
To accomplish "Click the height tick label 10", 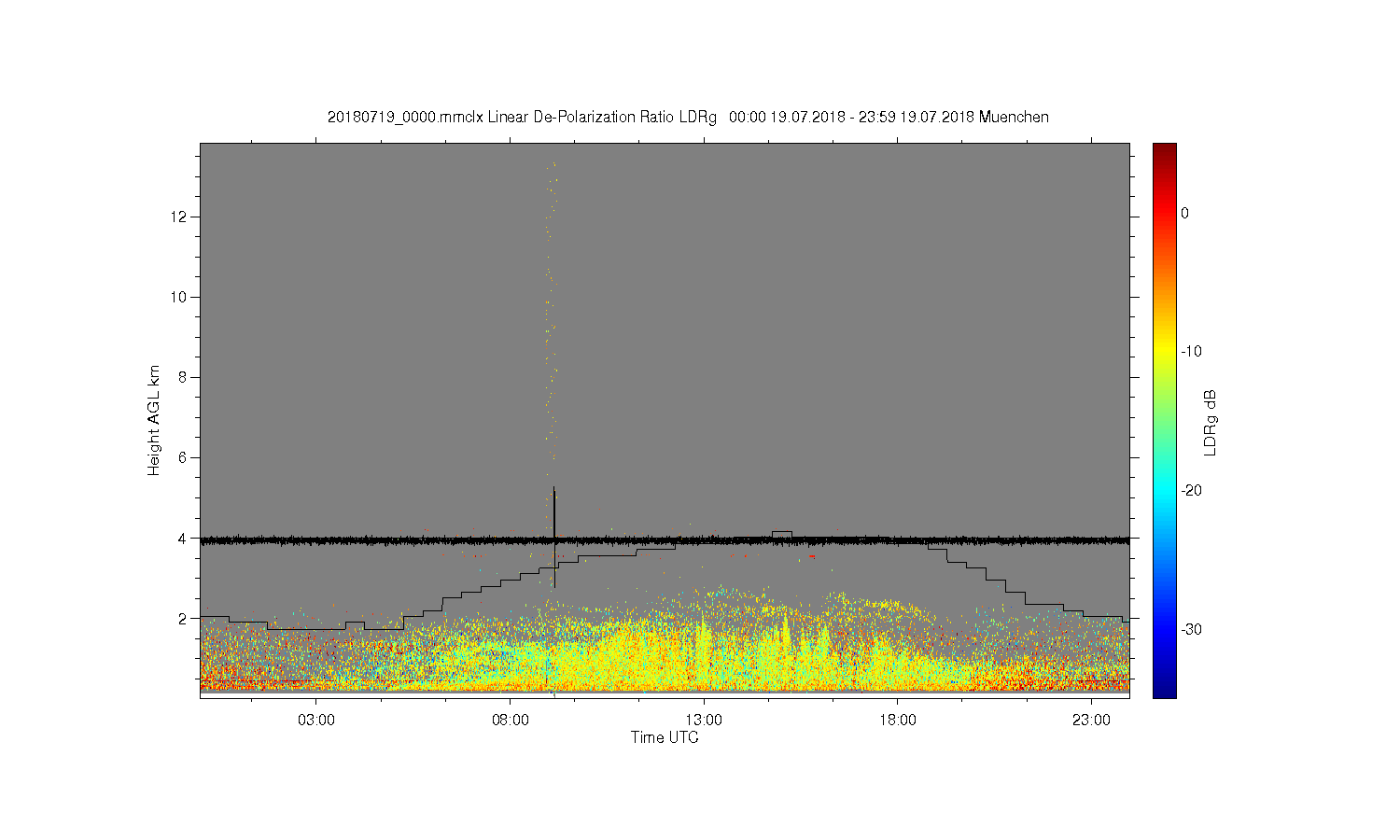I will coord(180,297).
